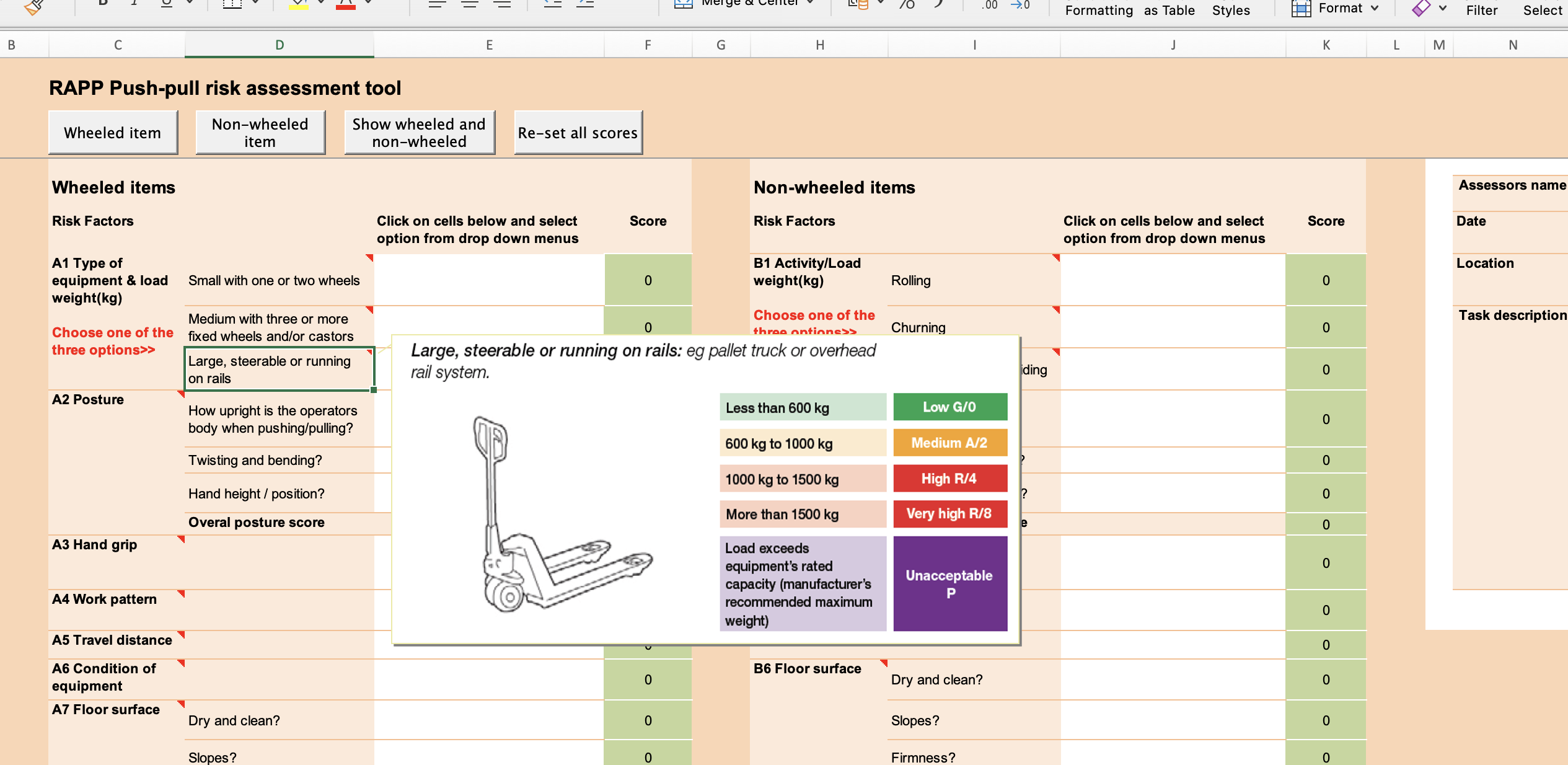Click Format as Table label

tap(1169, 10)
